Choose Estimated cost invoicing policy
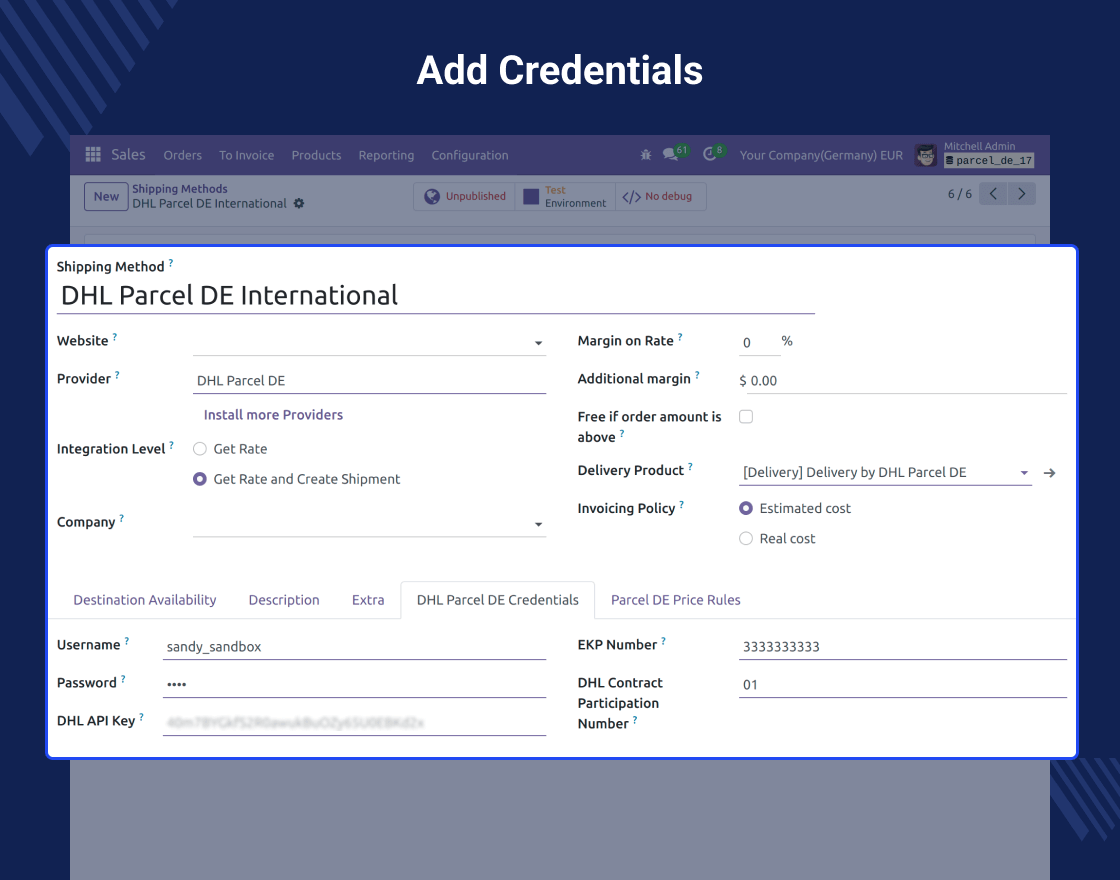This screenshot has height=880, width=1120. point(746,508)
